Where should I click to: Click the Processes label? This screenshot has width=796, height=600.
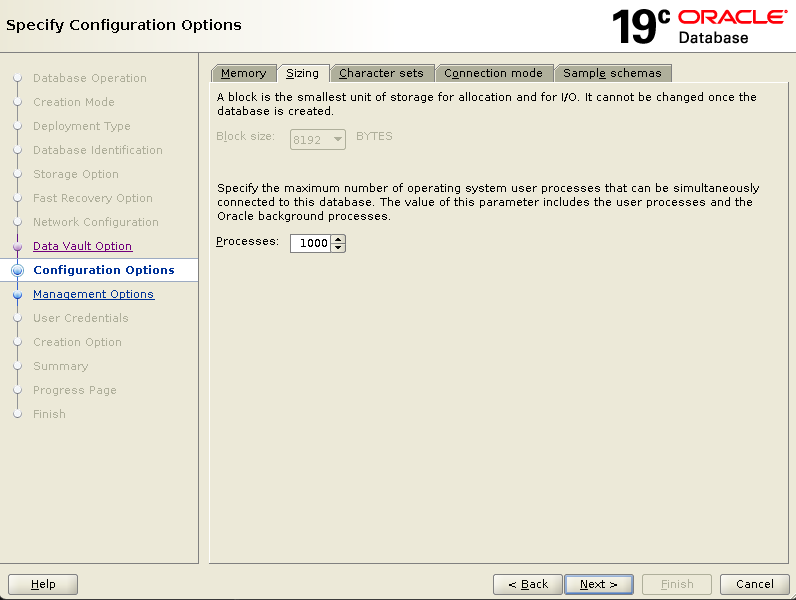(247, 241)
